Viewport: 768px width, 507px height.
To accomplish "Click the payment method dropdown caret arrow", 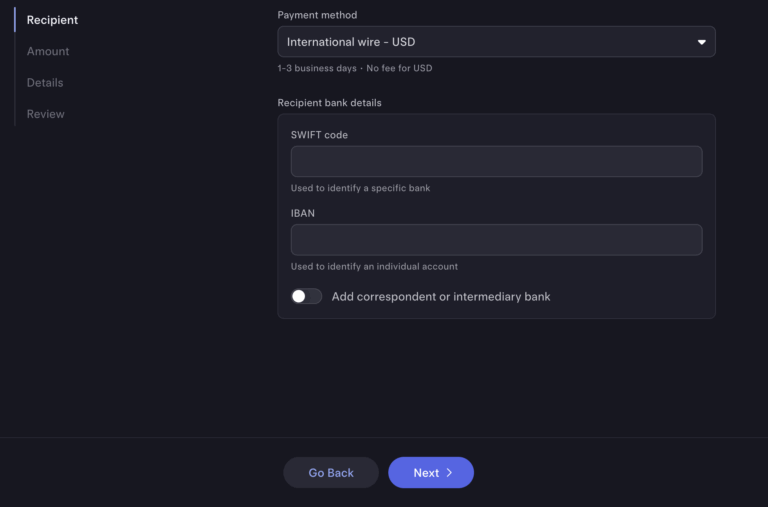I will pyautogui.click(x=701, y=42).
